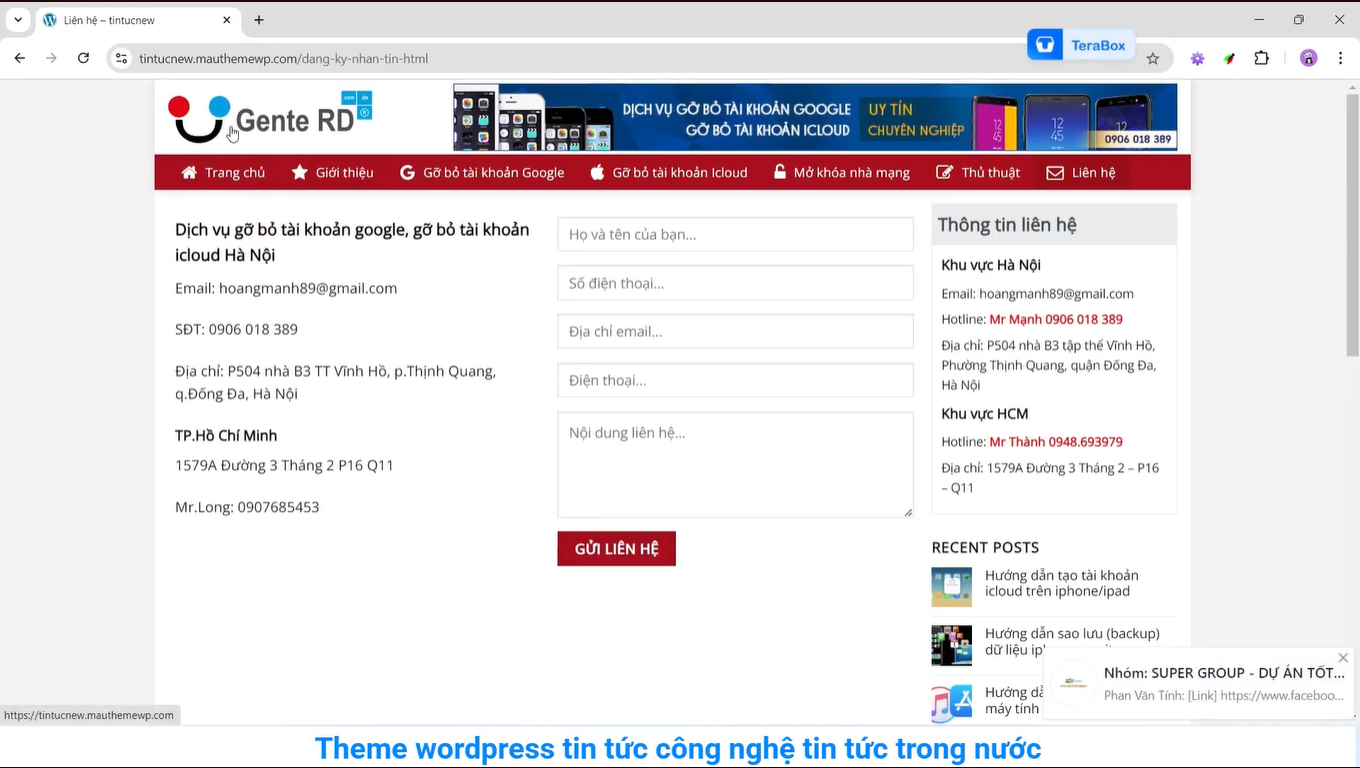Image resolution: width=1360 pixels, height=768 pixels.
Task: Focus the Số điện thoại field
Action: (735, 283)
